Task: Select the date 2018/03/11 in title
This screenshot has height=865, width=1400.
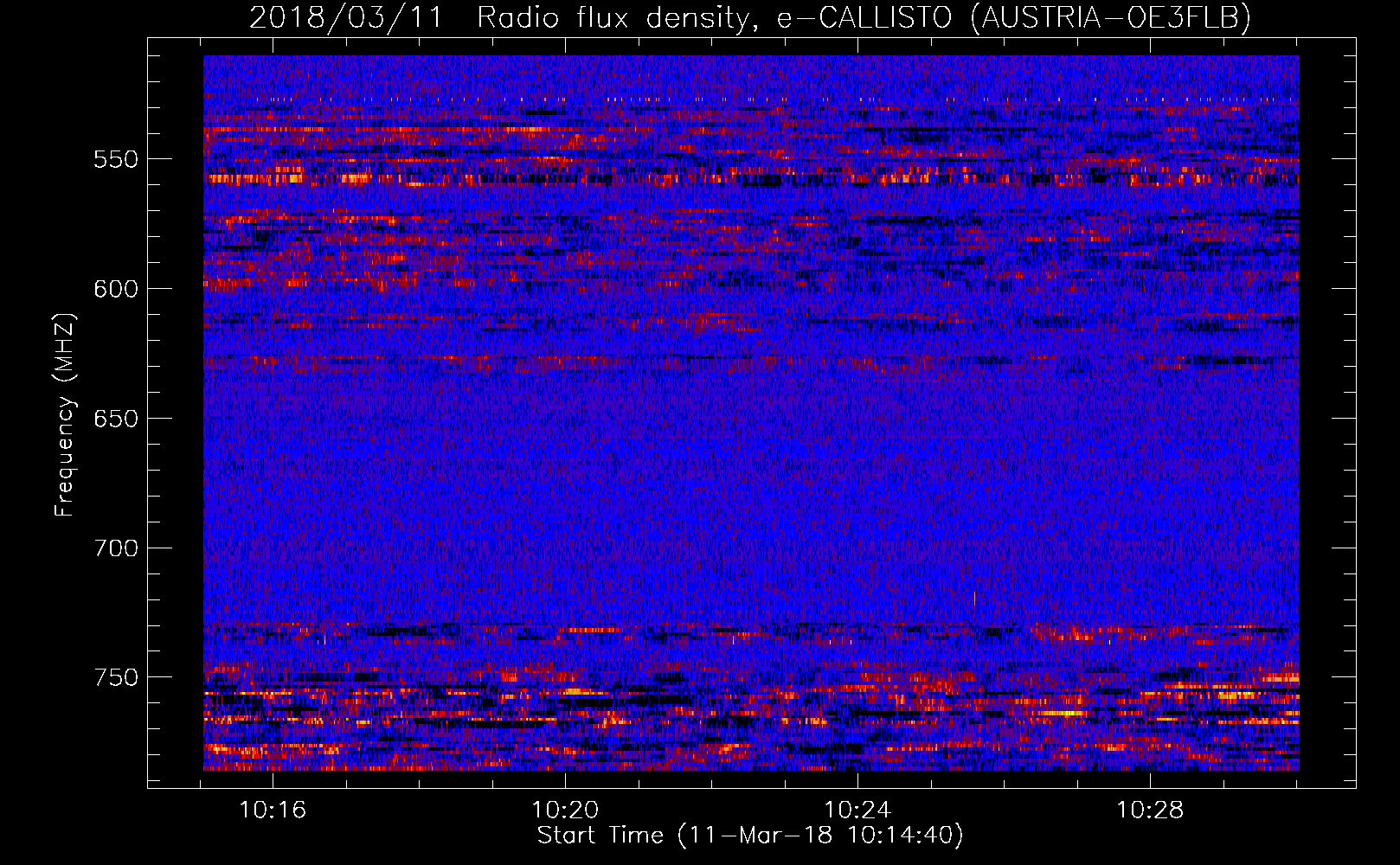Action: [345, 17]
